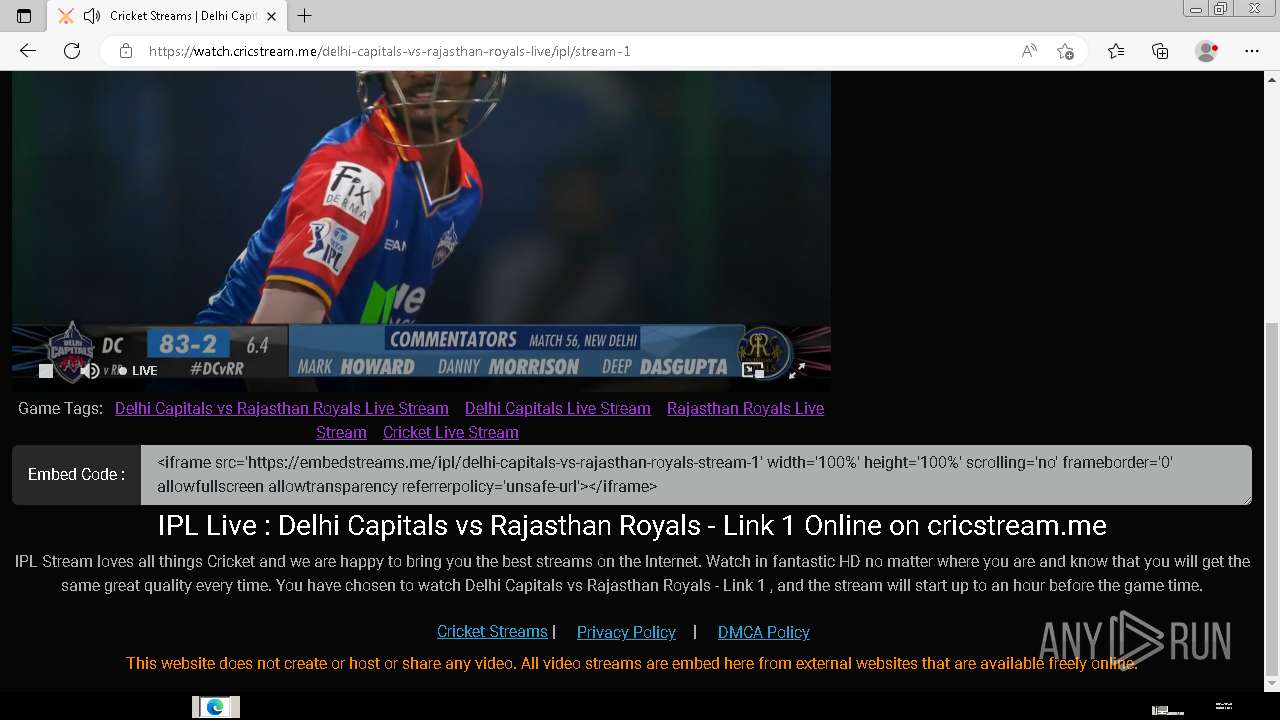Mute the tab via its audio icon
Viewport: 1280px width, 720px height.
[x=92, y=16]
